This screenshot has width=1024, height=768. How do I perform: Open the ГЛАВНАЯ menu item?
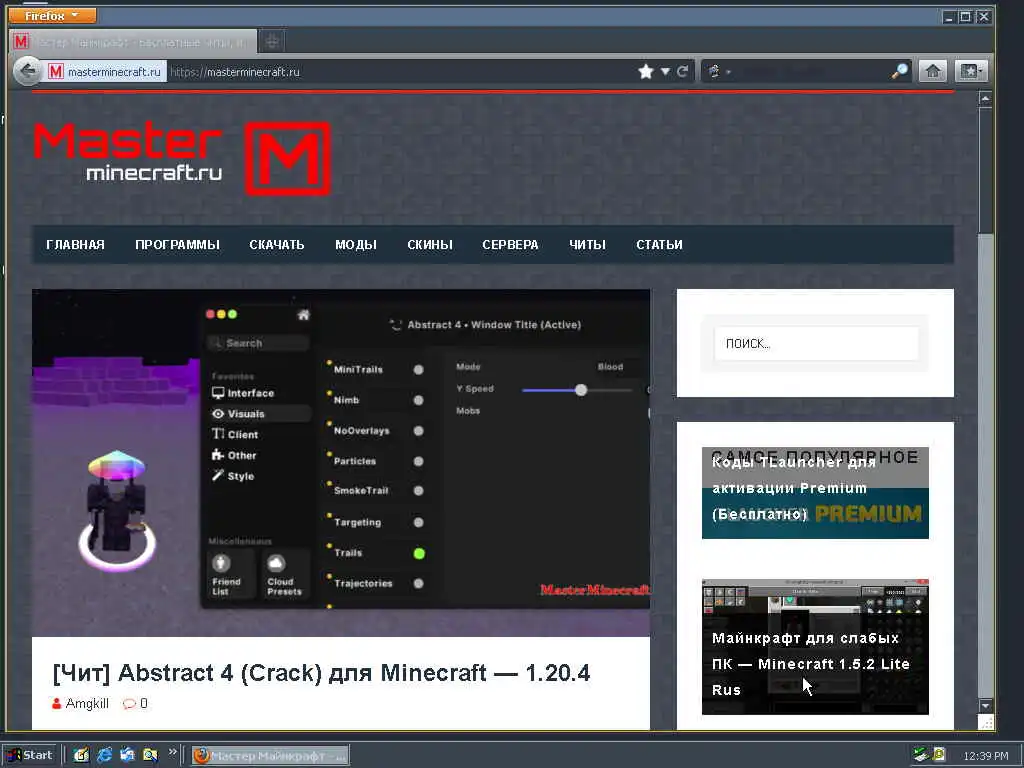(75, 245)
